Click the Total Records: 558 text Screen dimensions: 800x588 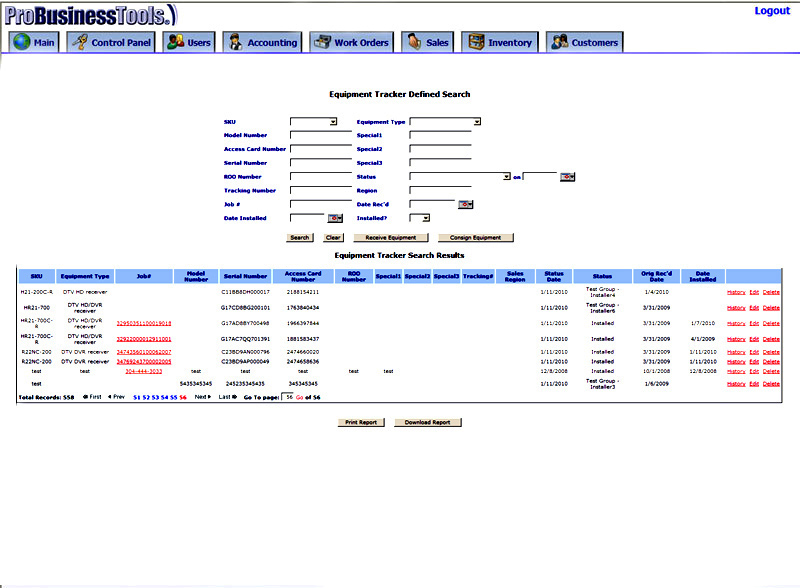pos(46,397)
